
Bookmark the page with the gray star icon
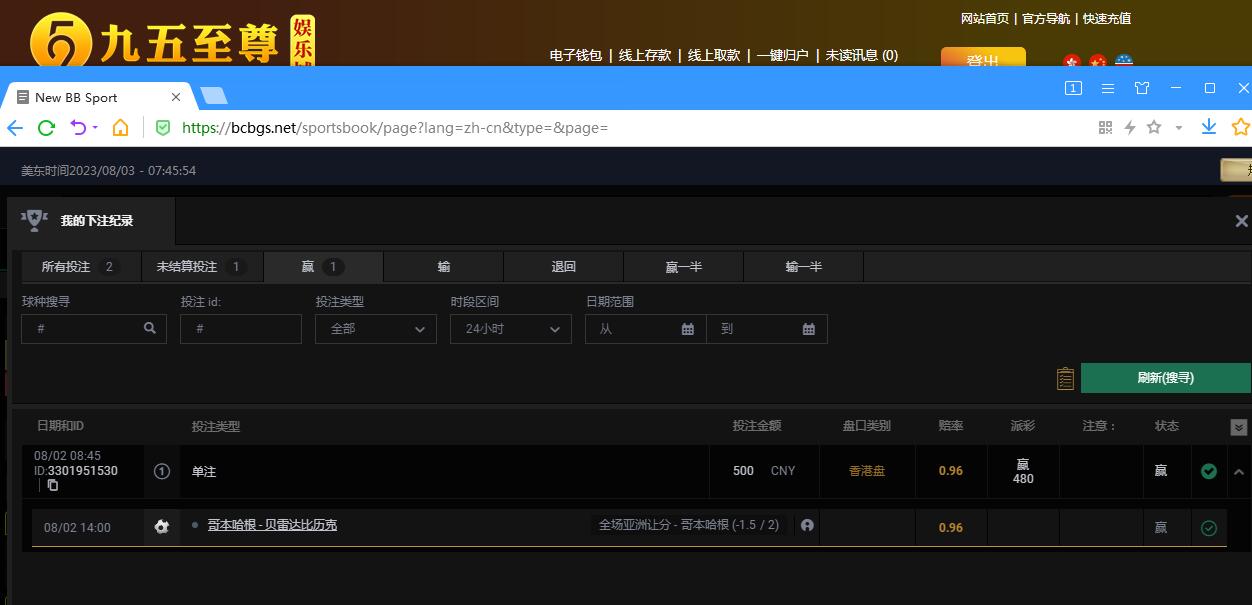tap(1154, 127)
